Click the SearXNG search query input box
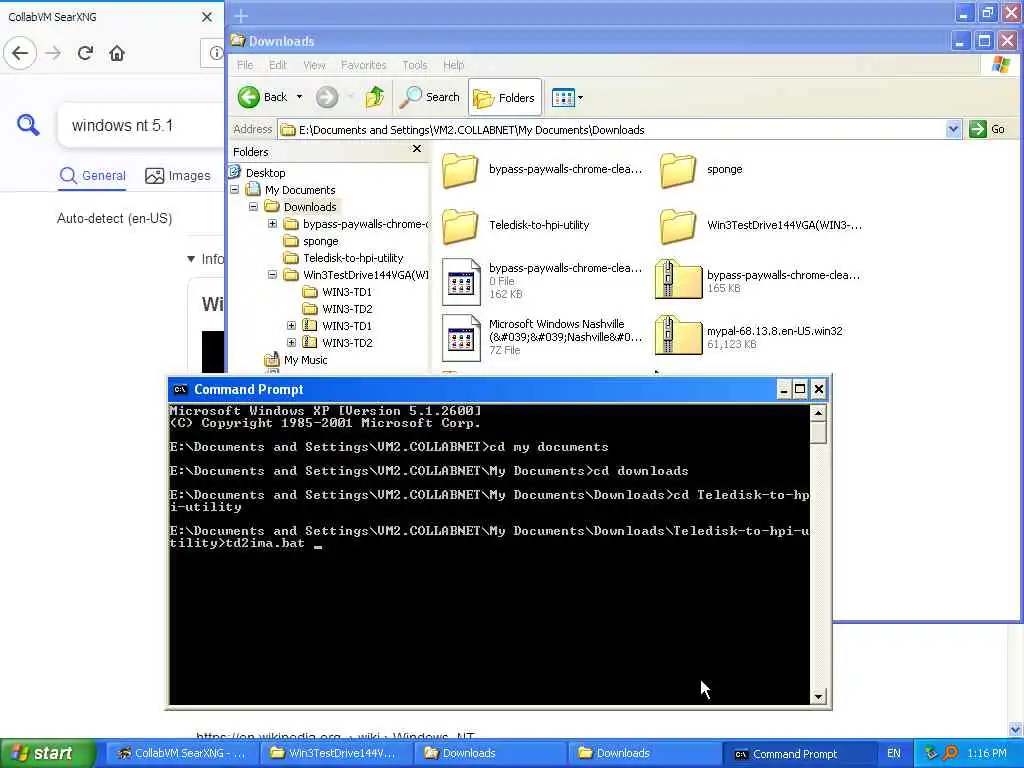This screenshot has width=1024, height=768. point(141,125)
